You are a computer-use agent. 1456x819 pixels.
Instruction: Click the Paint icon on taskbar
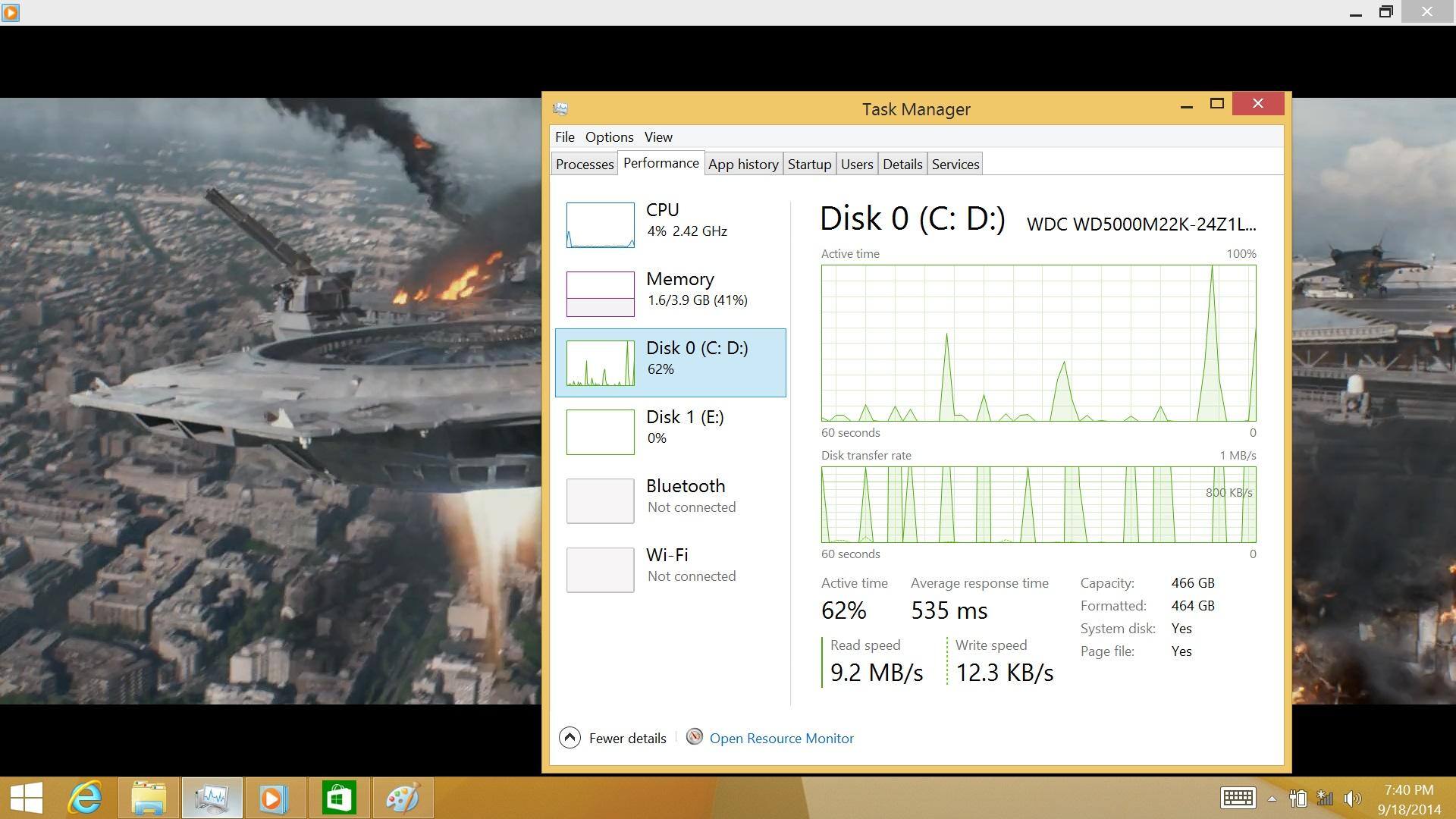pyautogui.click(x=402, y=798)
